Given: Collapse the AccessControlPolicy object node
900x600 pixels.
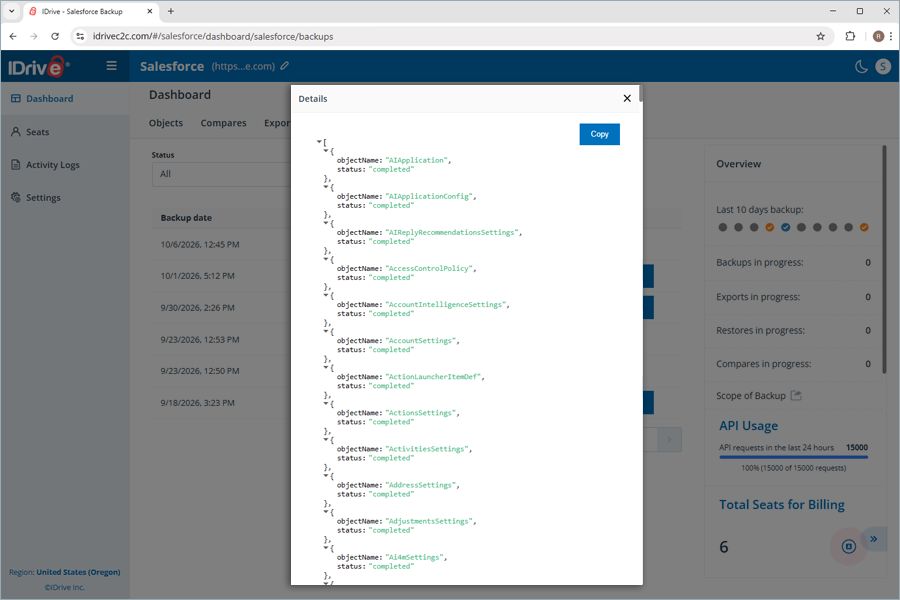Looking at the screenshot, I should tap(326, 259).
